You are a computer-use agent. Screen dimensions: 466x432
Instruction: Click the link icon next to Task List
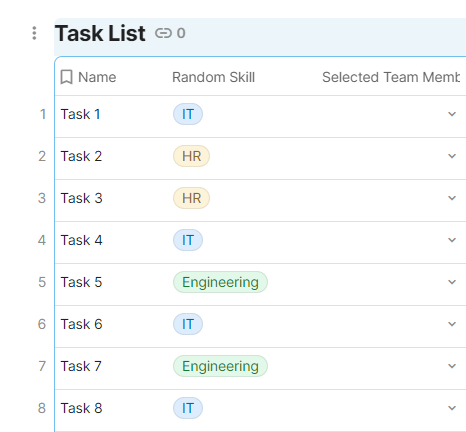point(163,33)
